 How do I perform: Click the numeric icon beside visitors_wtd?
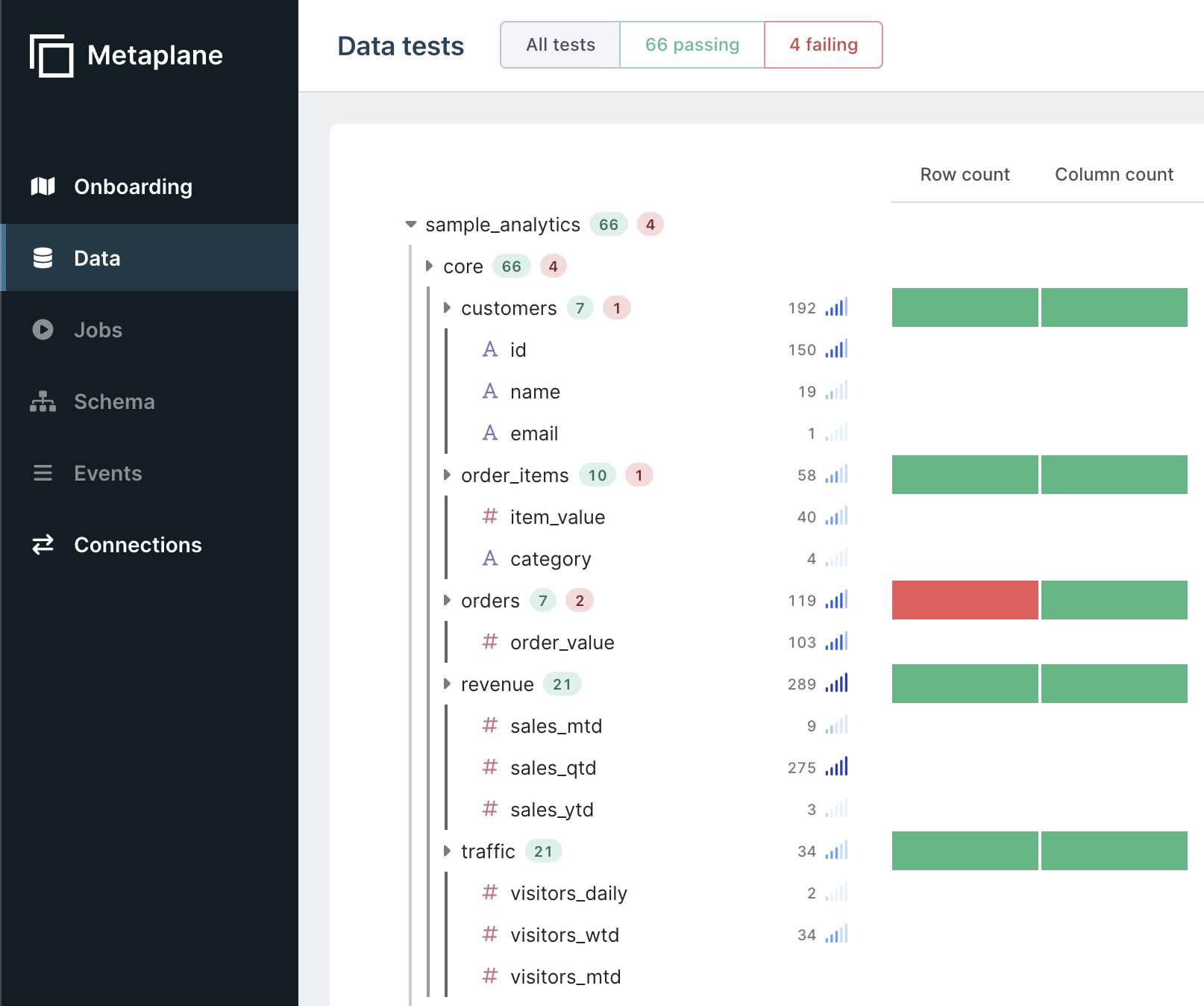tap(490, 934)
